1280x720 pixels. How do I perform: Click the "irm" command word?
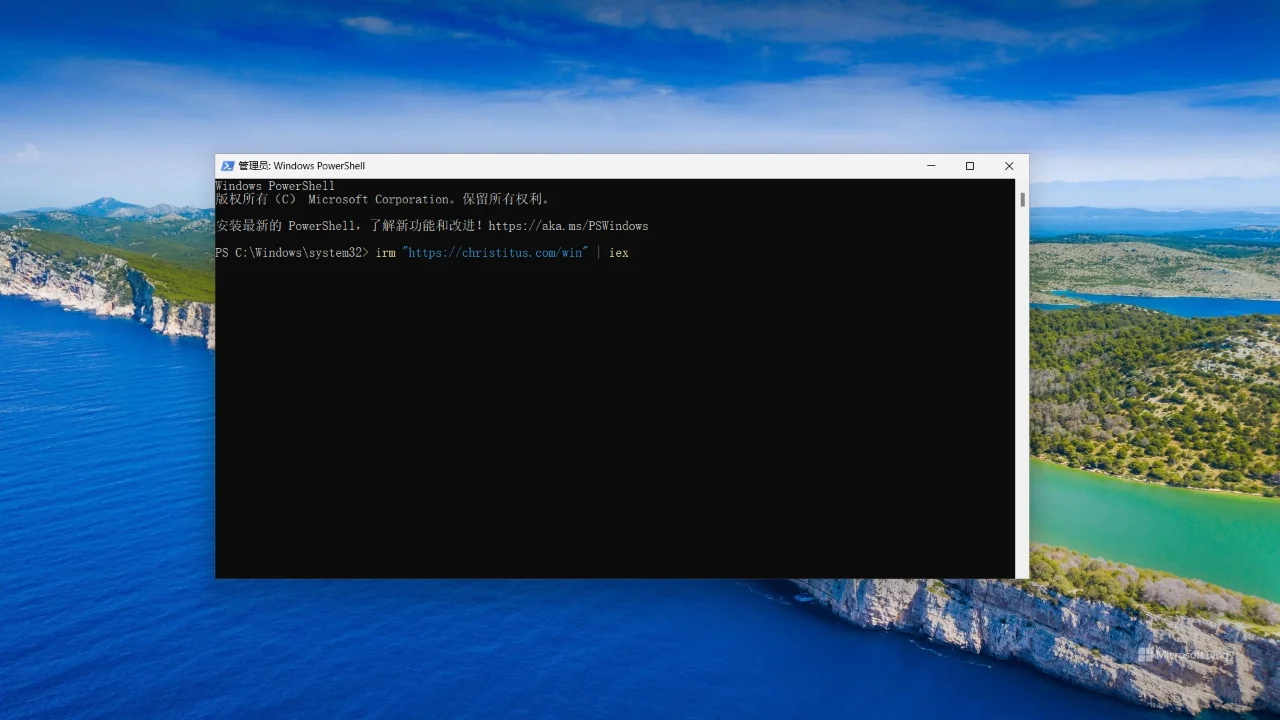click(x=385, y=253)
